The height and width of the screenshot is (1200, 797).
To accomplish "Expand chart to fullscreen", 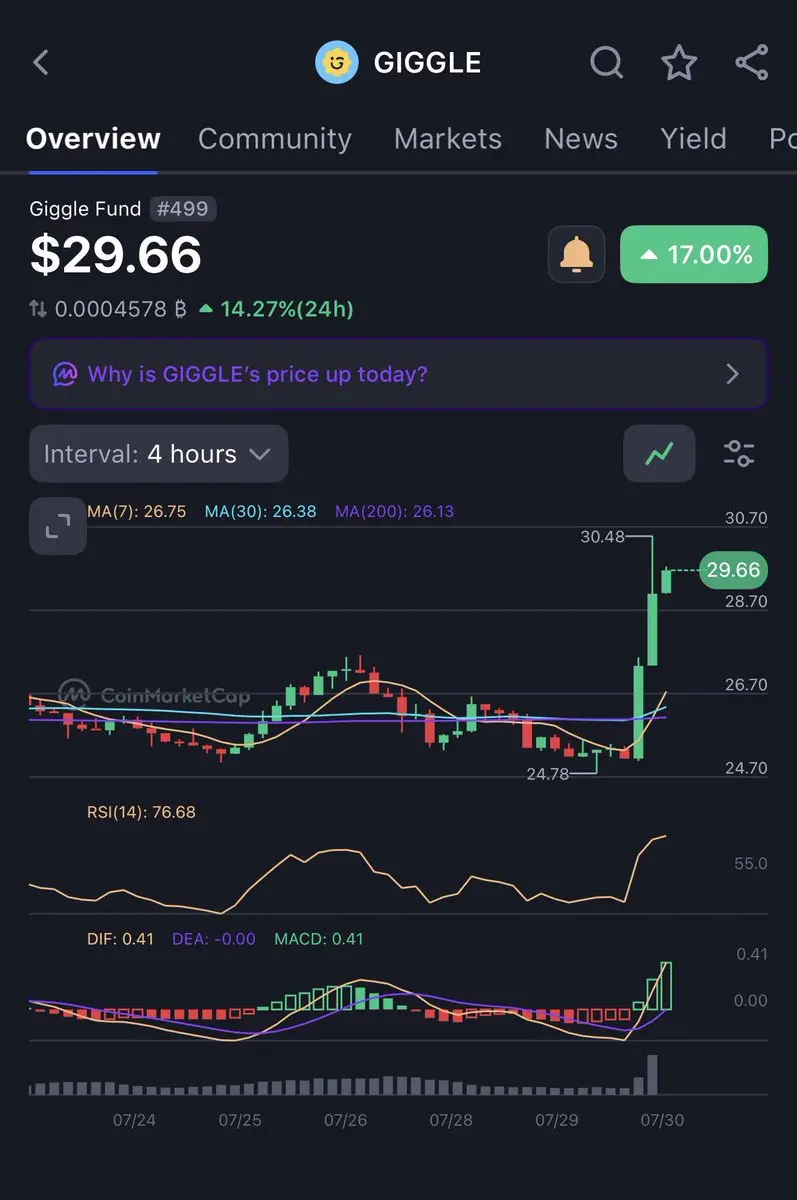I will [x=58, y=525].
